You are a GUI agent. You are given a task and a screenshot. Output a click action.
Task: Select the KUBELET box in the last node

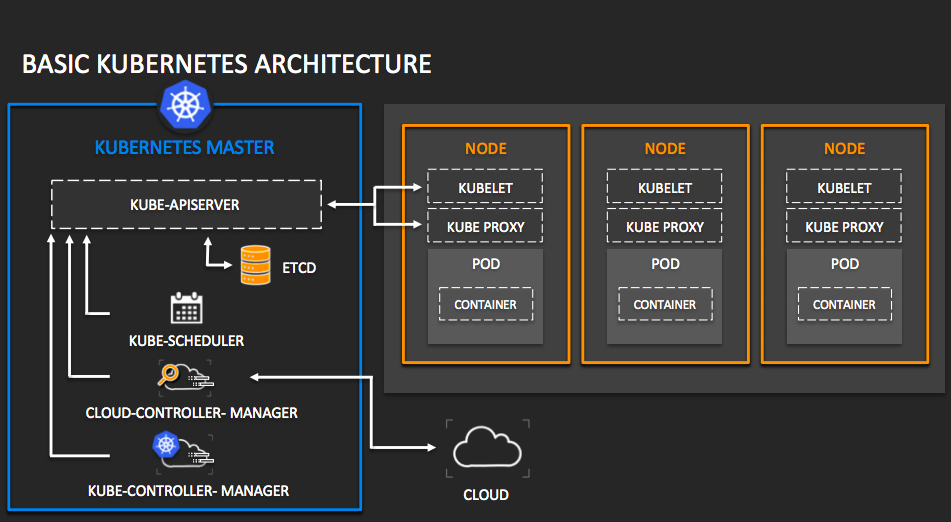[844, 187]
